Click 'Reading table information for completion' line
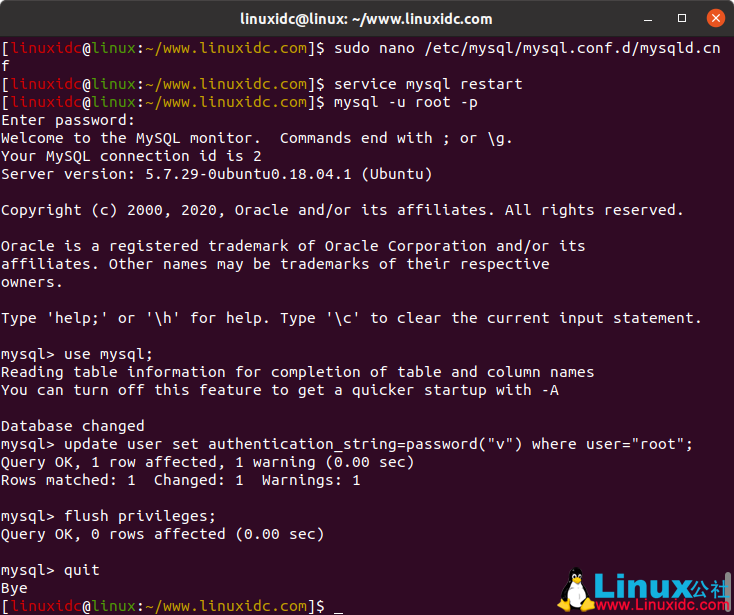Image resolution: width=734 pixels, height=615 pixels. (297, 372)
